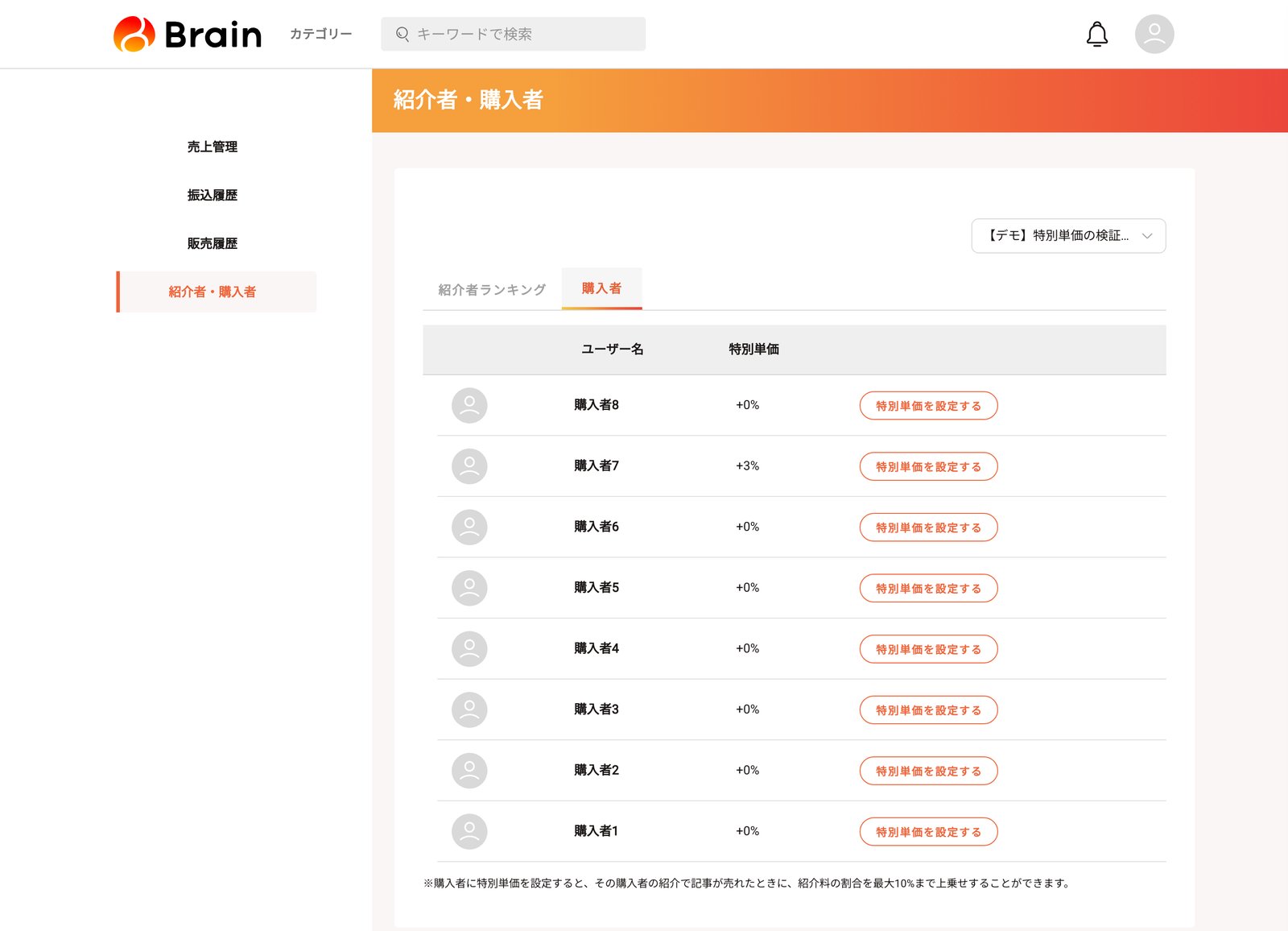Set special price for 購入者7
Image resolution: width=1288 pixels, height=931 pixels.
coord(928,466)
